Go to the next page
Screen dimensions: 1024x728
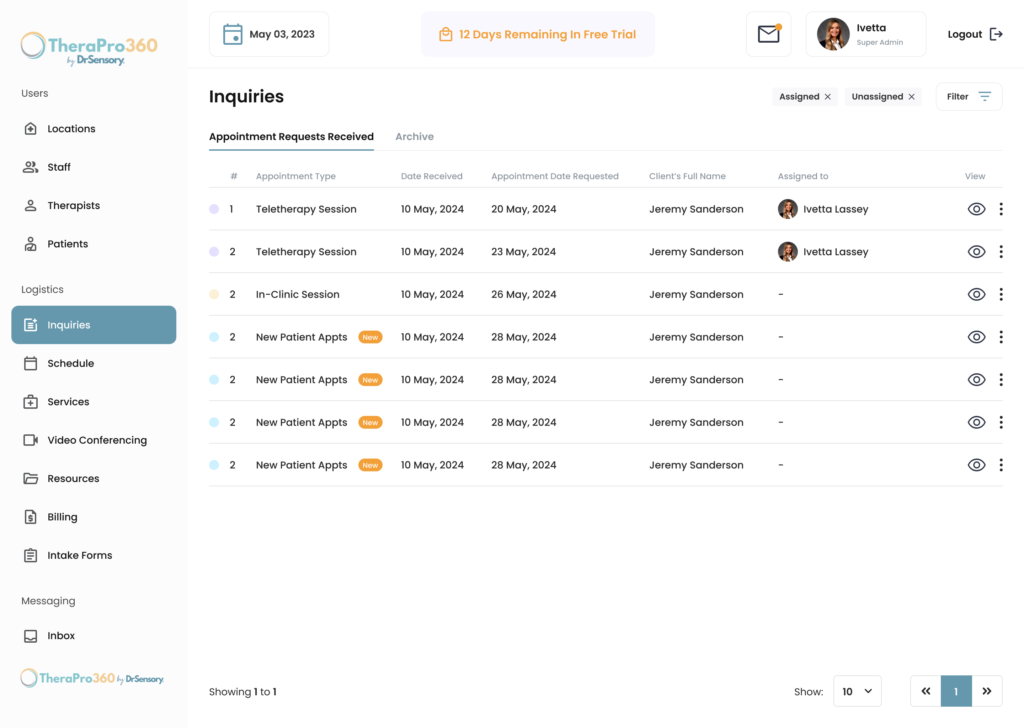pyautogui.click(x=987, y=691)
